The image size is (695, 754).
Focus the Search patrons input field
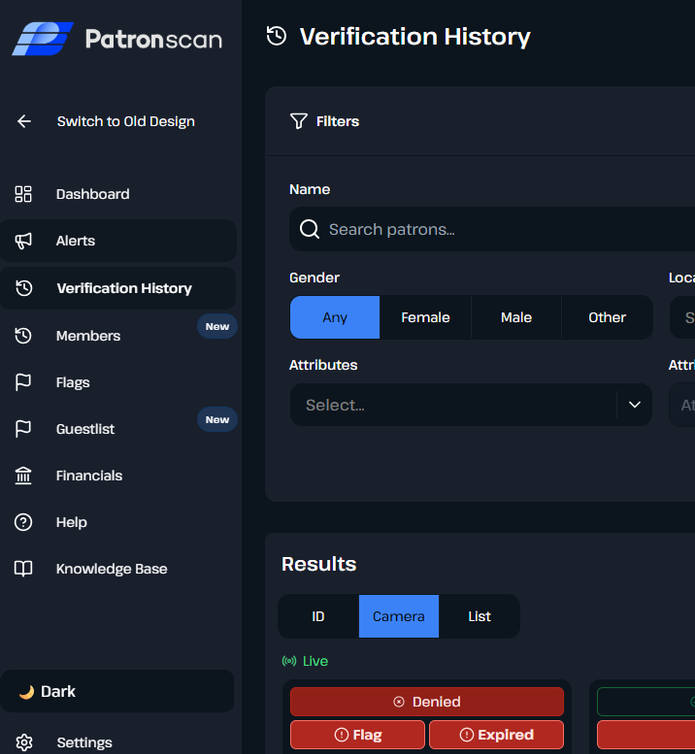click(x=492, y=229)
